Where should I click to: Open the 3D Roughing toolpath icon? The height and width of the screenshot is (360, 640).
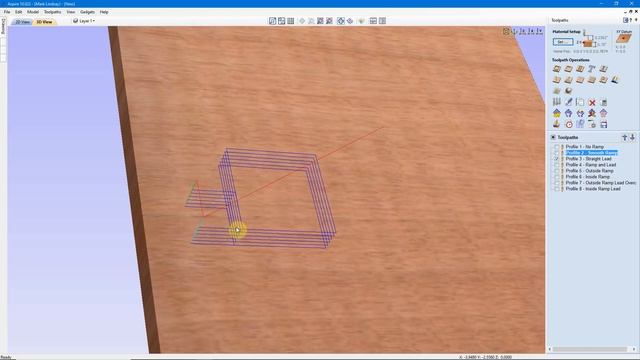click(557, 91)
